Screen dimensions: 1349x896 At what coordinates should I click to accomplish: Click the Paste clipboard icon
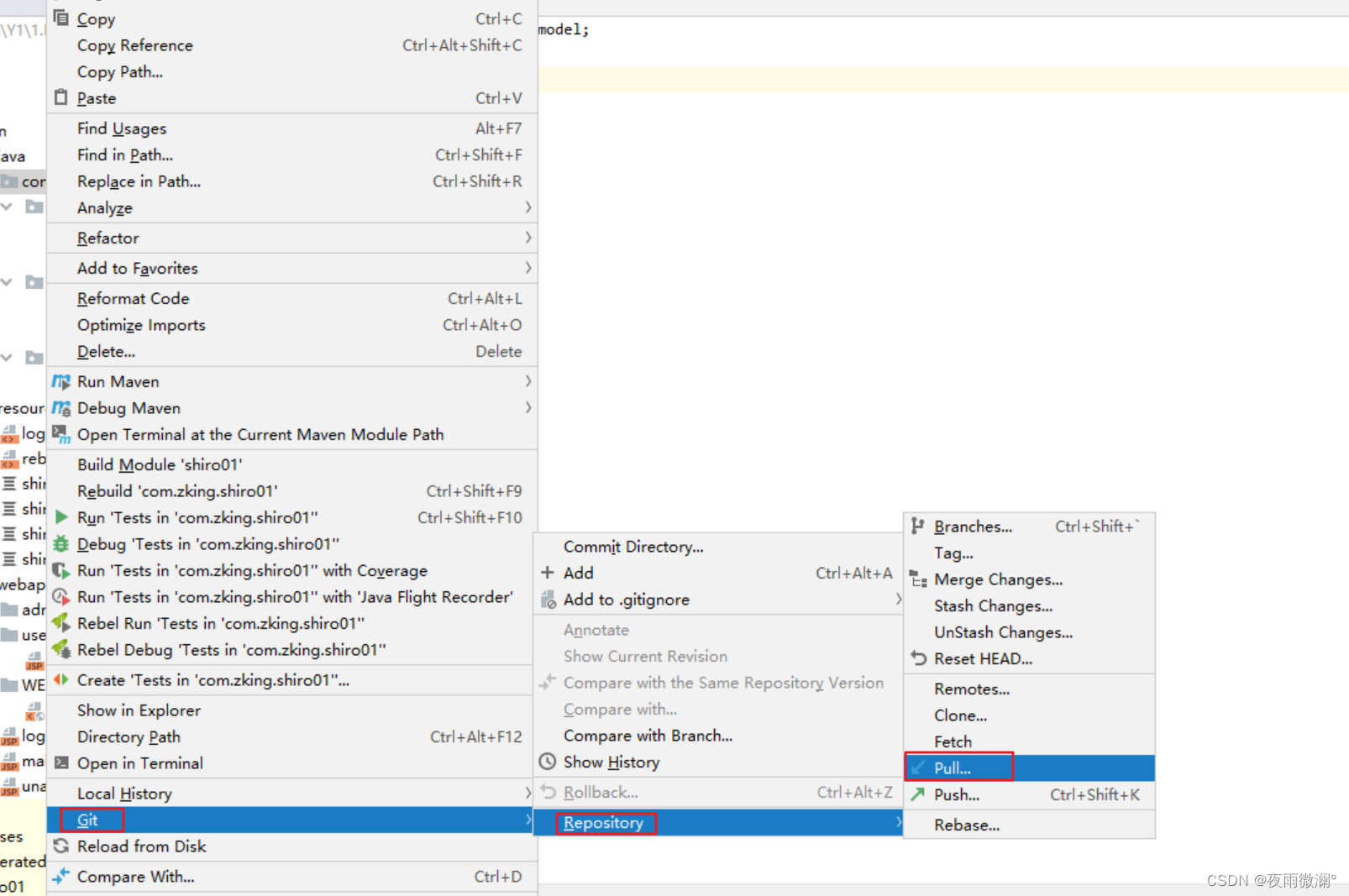(x=60, y=97)
